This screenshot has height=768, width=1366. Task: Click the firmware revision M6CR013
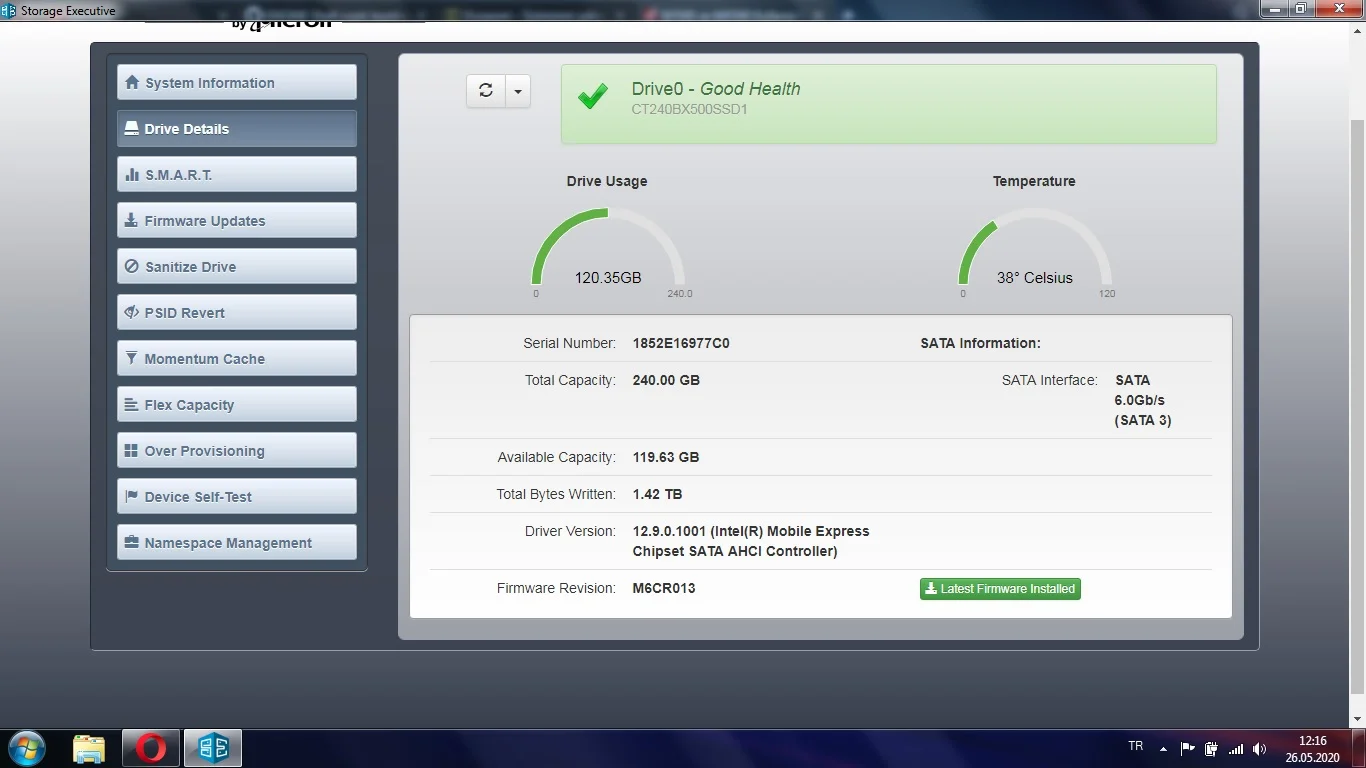(x=664, y=588)
